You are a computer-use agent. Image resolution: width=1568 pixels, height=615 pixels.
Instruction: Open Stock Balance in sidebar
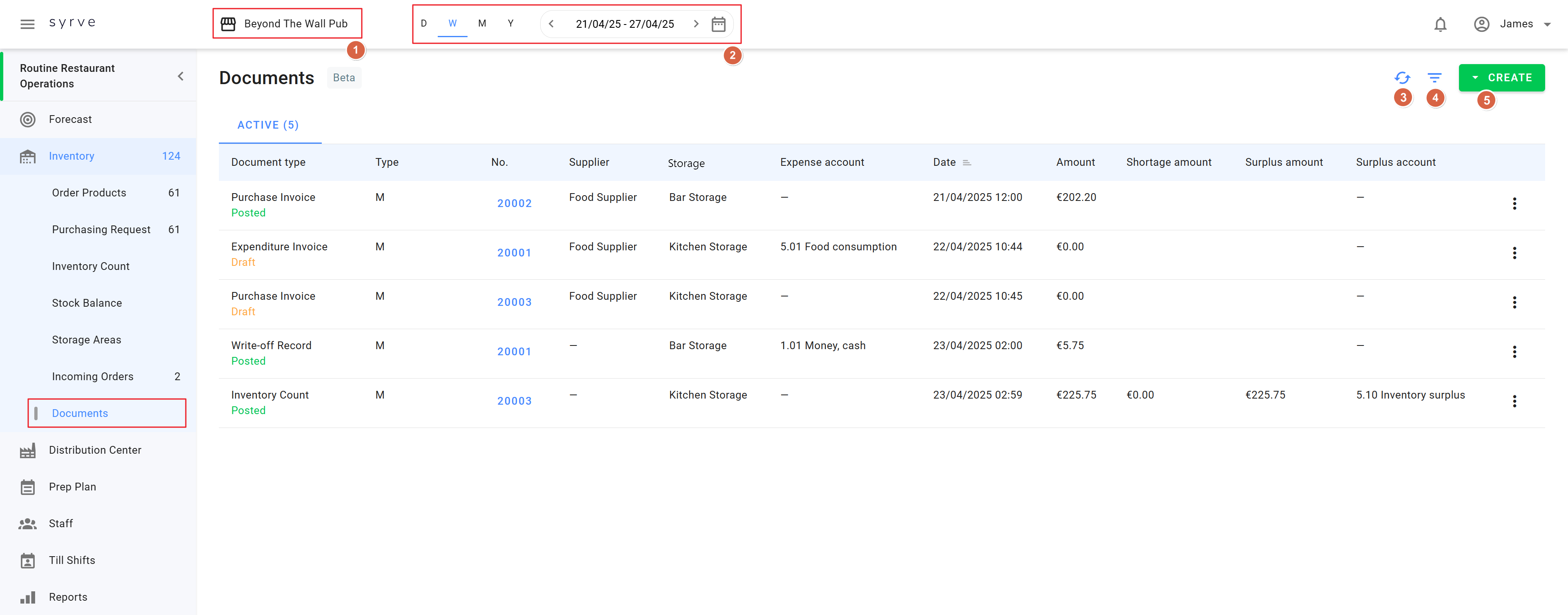click(87, 303)
